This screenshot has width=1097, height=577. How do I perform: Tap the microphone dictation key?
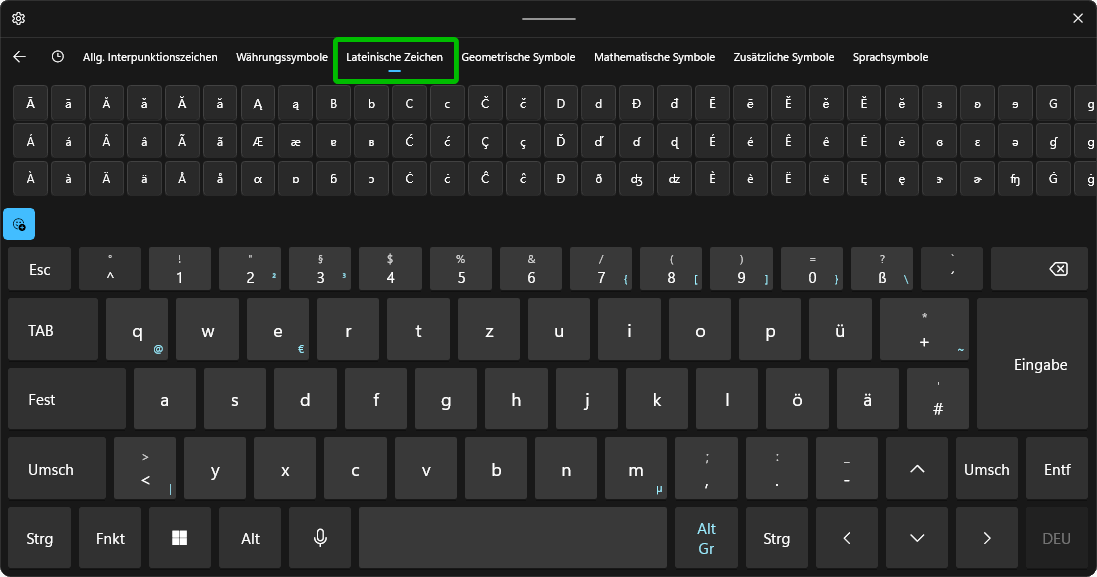click(320, 538)
